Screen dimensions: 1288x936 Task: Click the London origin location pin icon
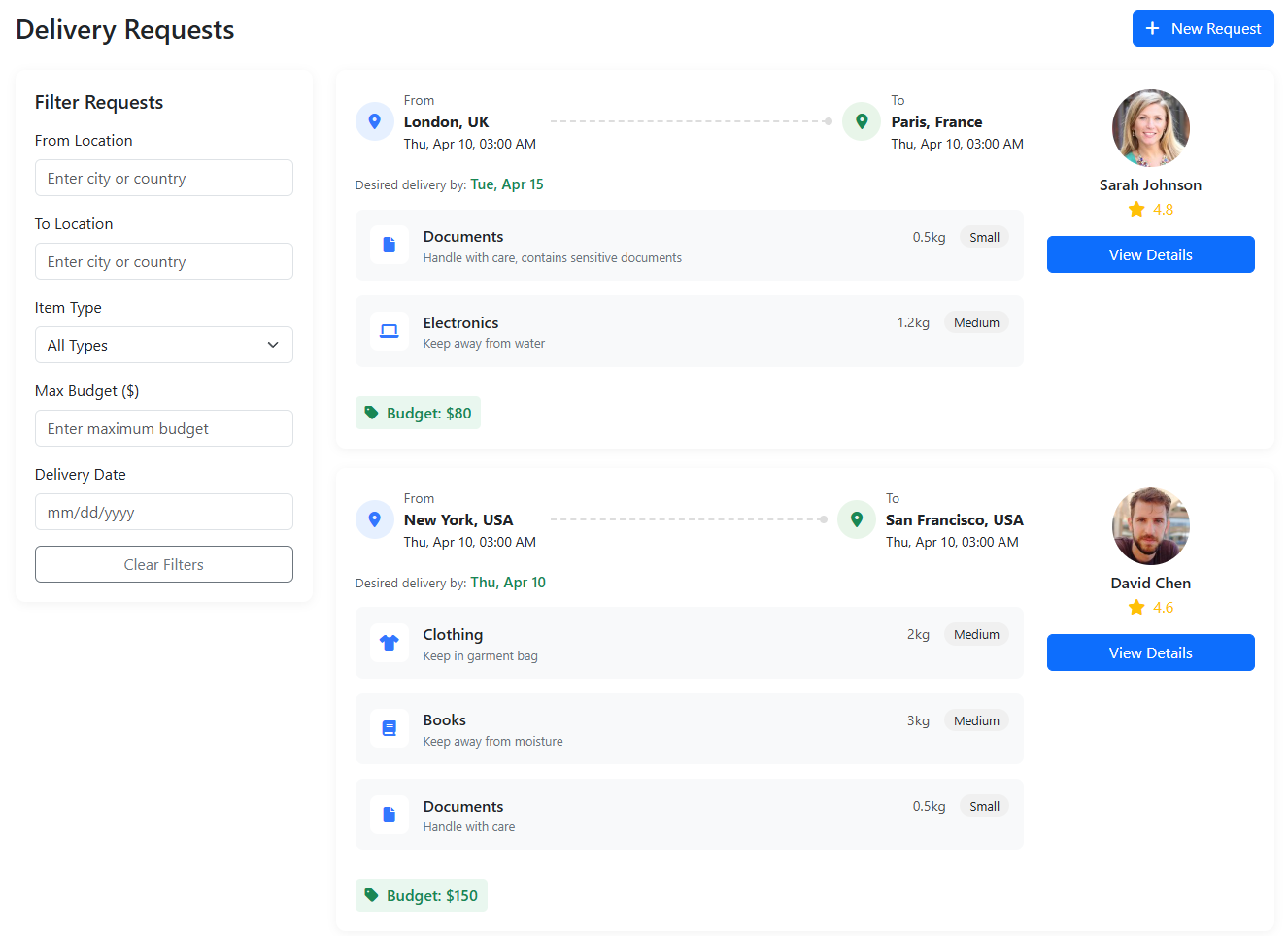click(375, 122)
